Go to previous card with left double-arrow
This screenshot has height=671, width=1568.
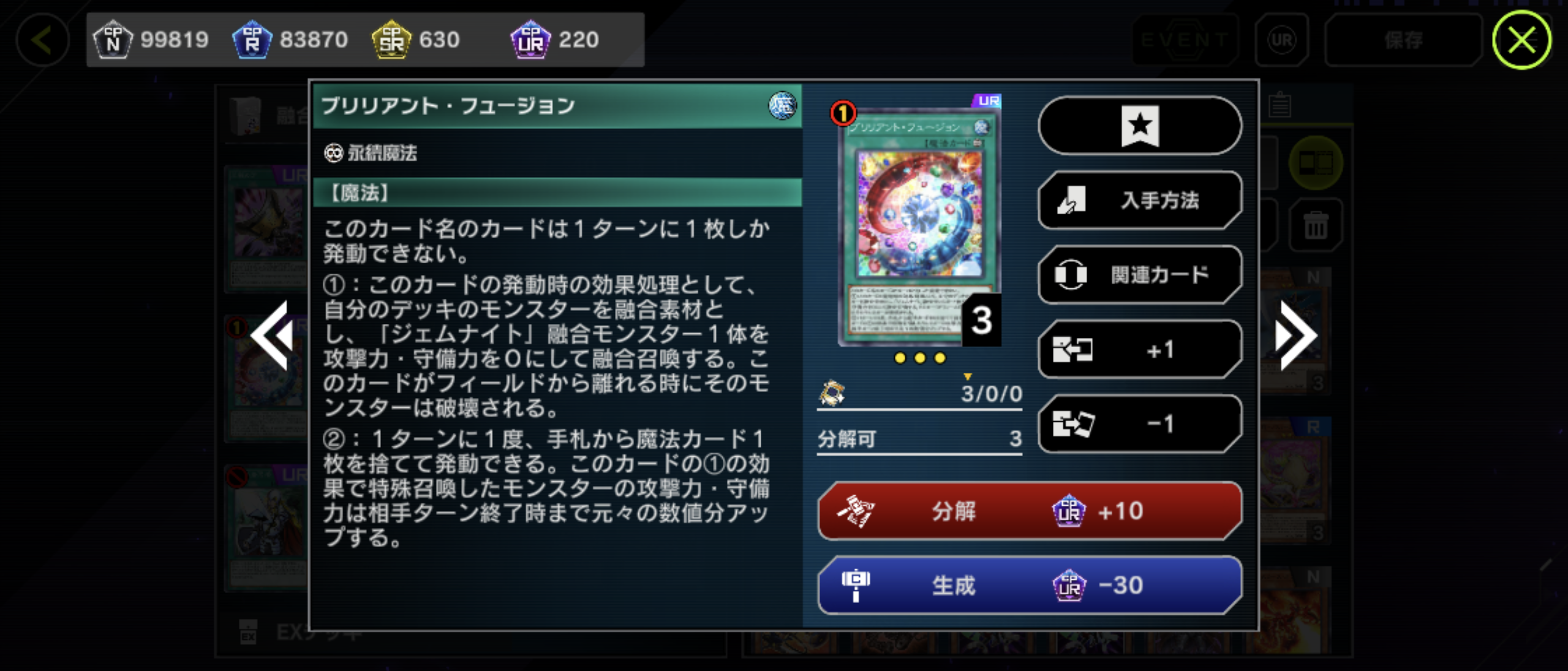point(272,335)
